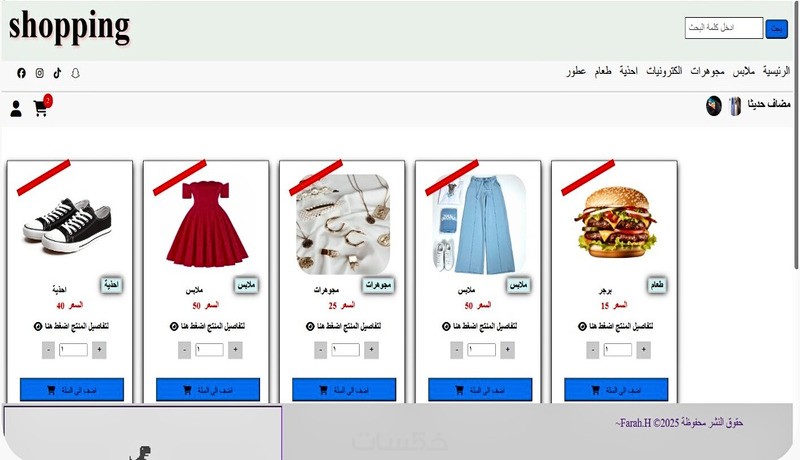Click the مجوهرات tag on the jewelry card
The width and height of the screenshot is (800, 460).
coord(378,285)
